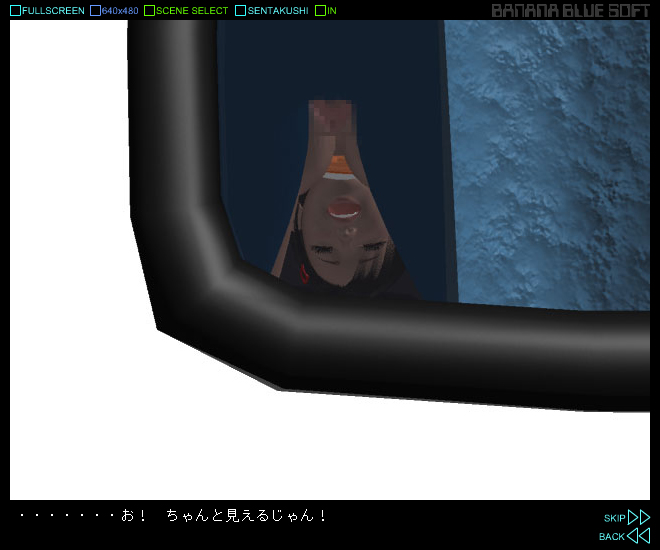The height and width of the screenshot is (550, 660).
Task: Tick the 640x480 checkbox
Action: (95, 11)
